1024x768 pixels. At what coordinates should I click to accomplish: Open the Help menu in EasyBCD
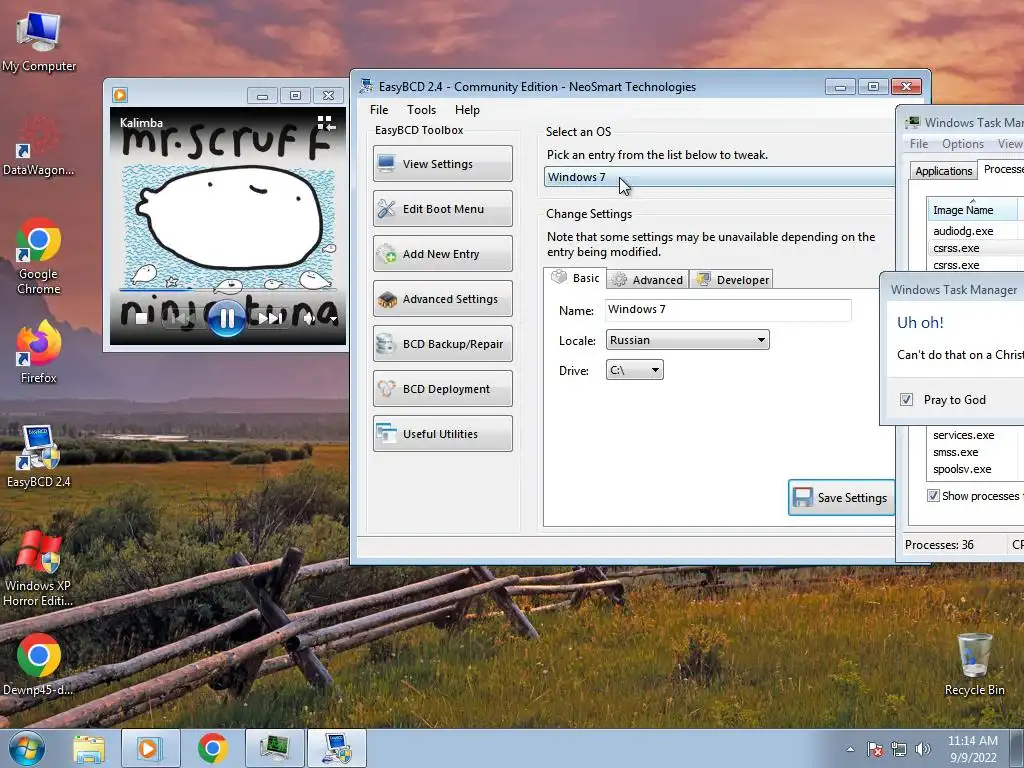[467, 110]
